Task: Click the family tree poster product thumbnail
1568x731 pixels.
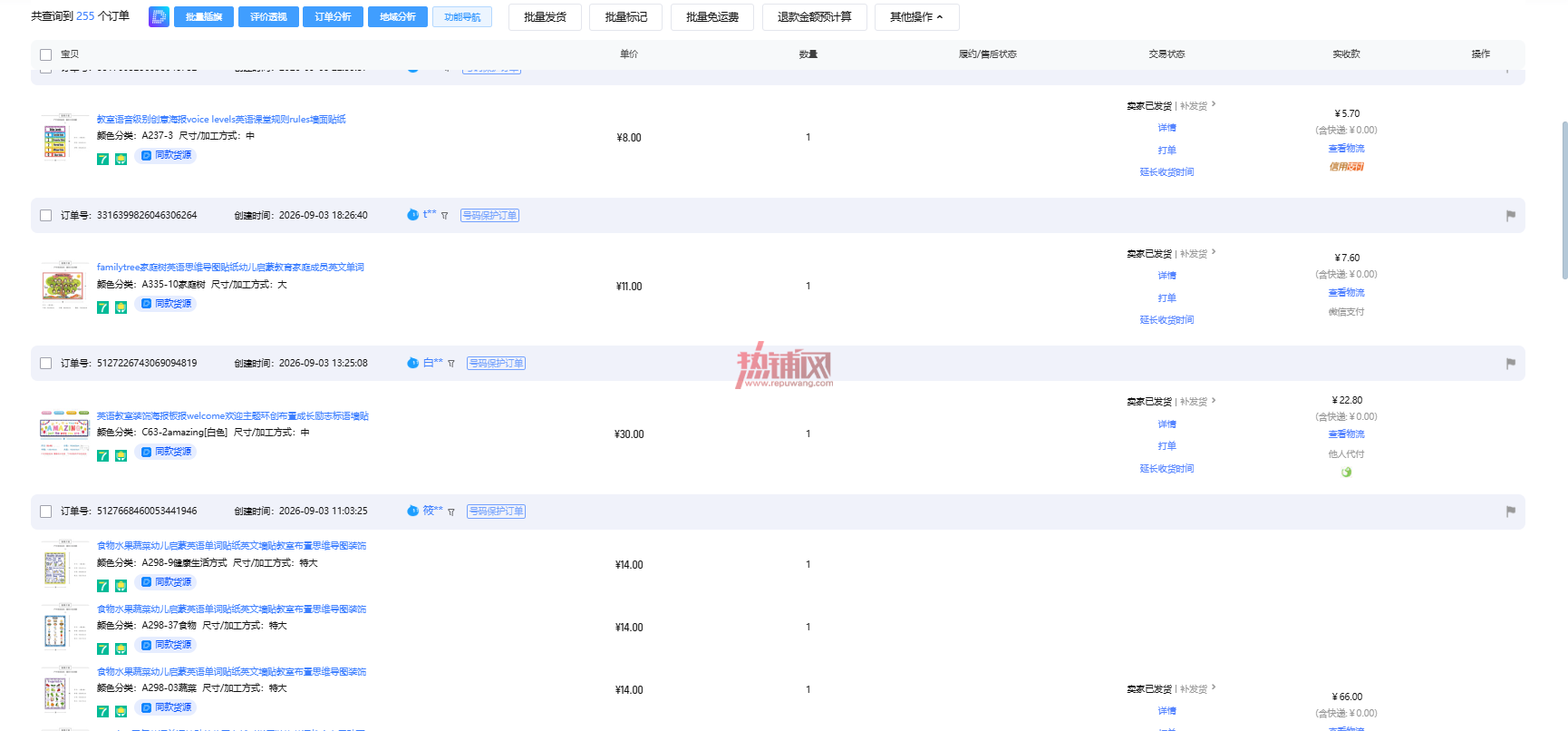Action: [63, 287]
